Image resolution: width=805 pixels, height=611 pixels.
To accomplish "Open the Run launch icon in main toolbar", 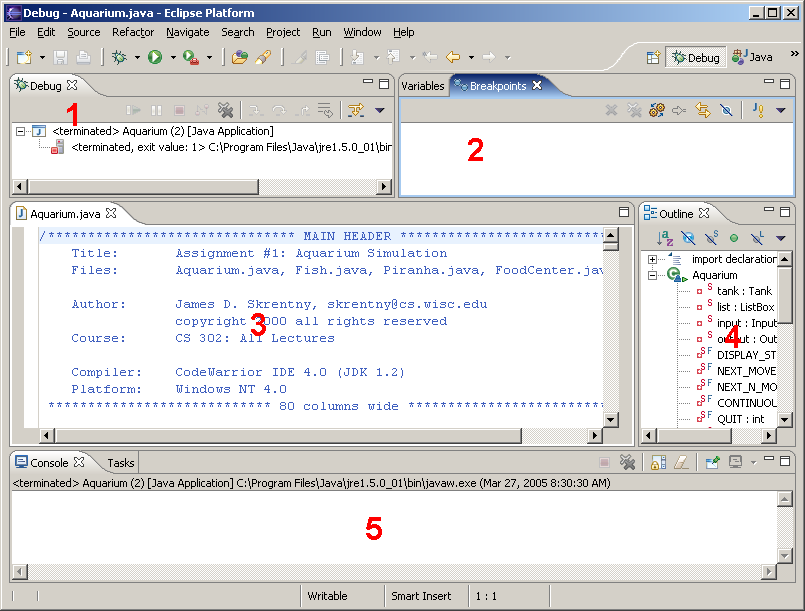I will point(154,58).
